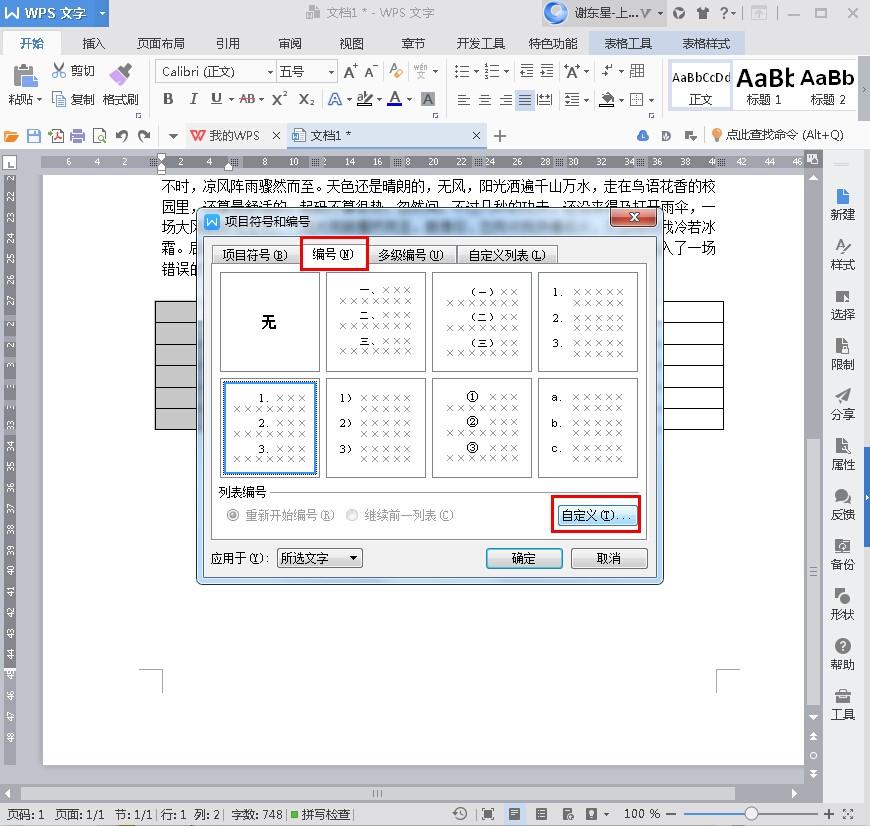Click the 备份 backup sidebar icon
Image resolution: width=870 pixels, height=826 pixels.
[842, 554]
